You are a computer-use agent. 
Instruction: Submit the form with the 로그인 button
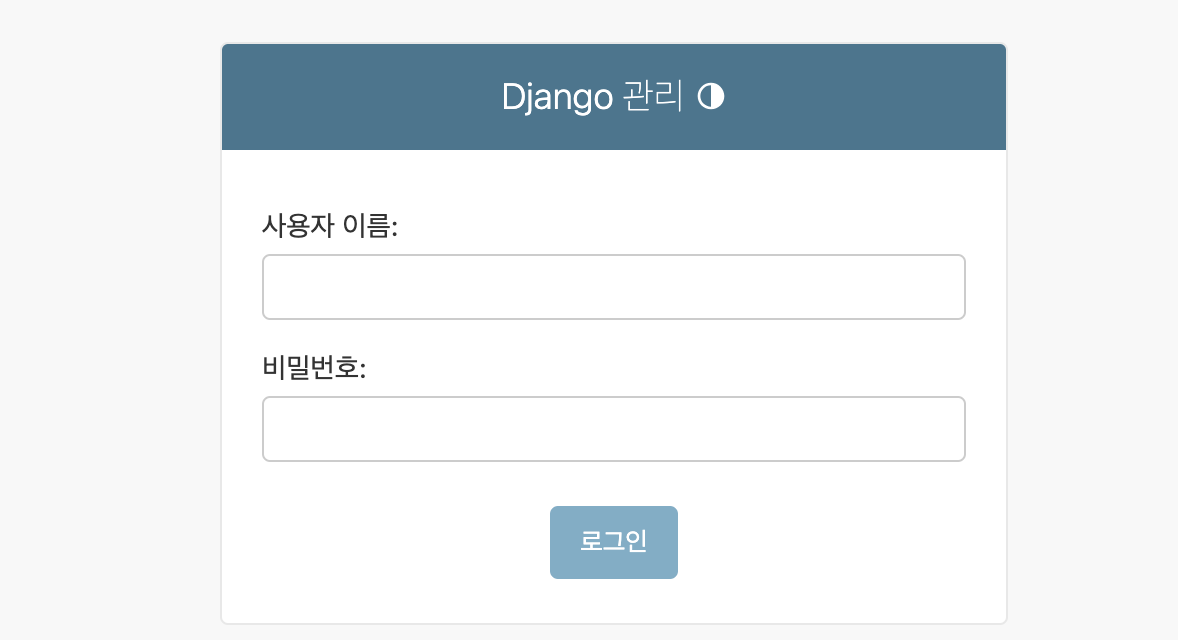coord(613,542)
